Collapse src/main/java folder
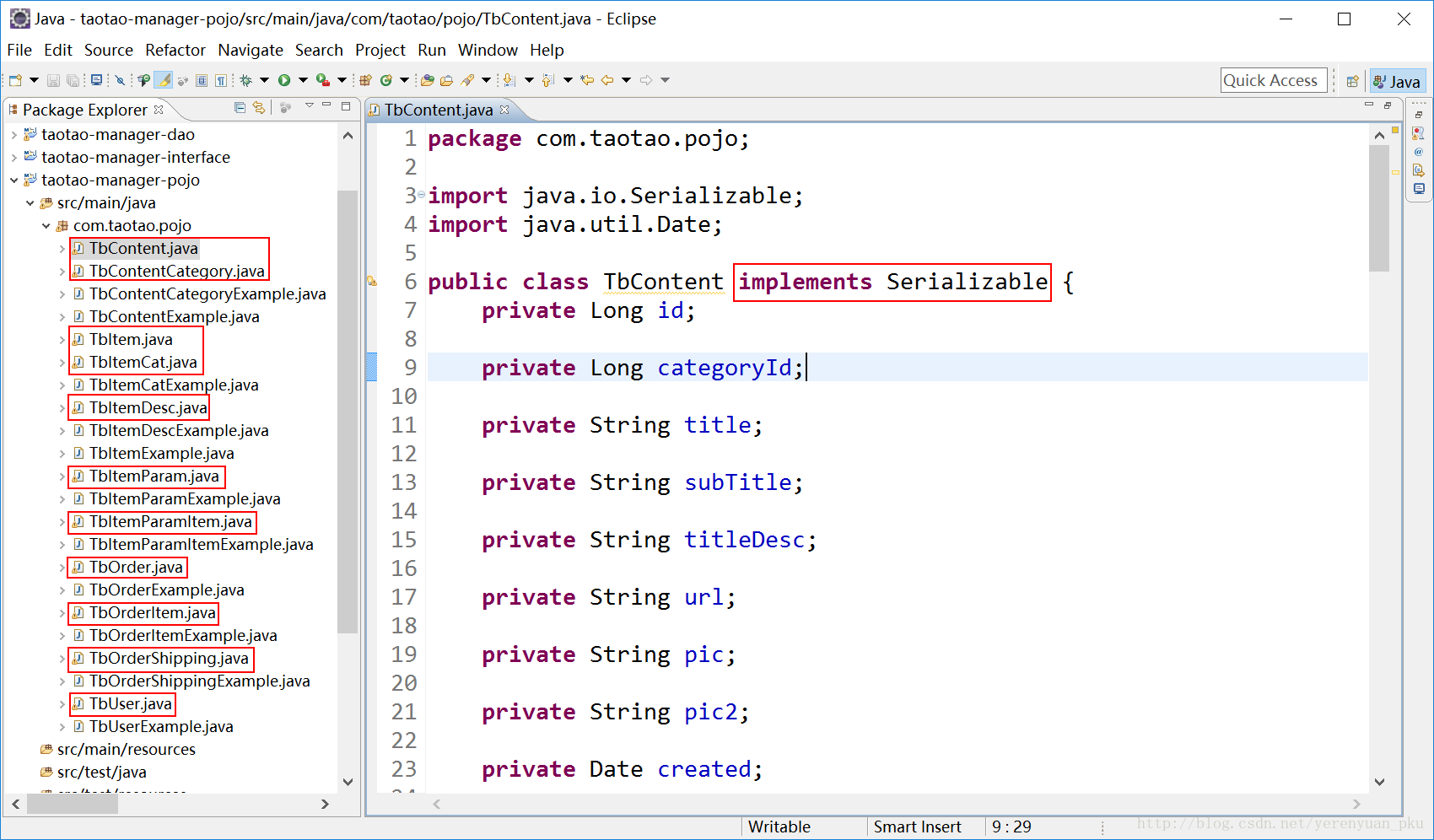 coord(30,202)
